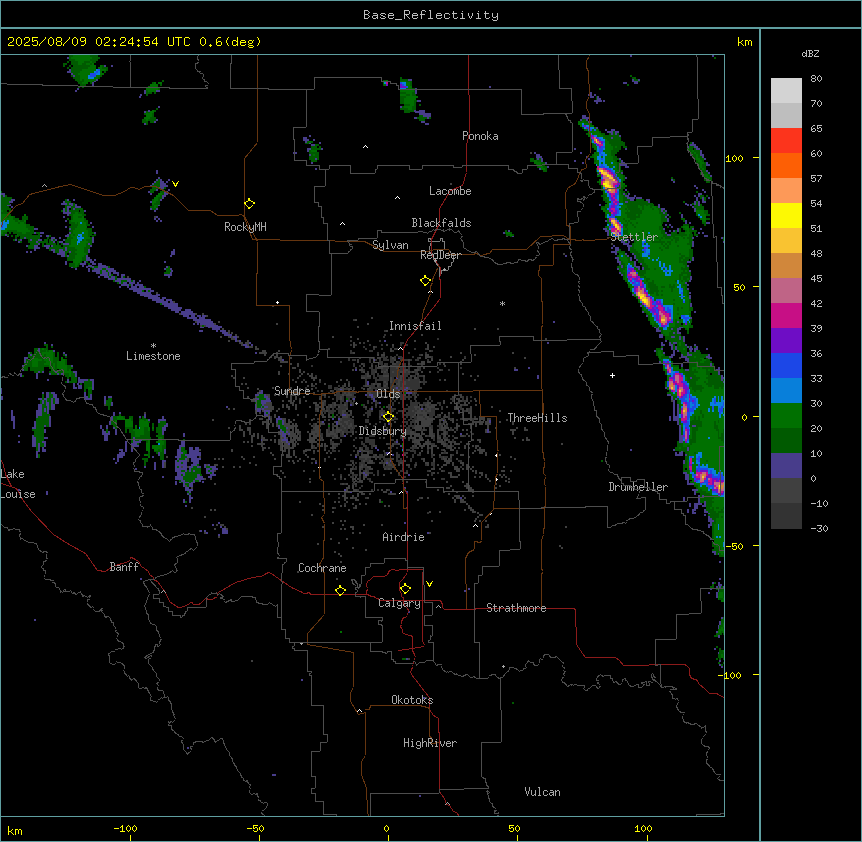This screenshot has height=842, width=862.
Task: Select the yellow diamond marker above Calgary label
Action: pos(405,589)
